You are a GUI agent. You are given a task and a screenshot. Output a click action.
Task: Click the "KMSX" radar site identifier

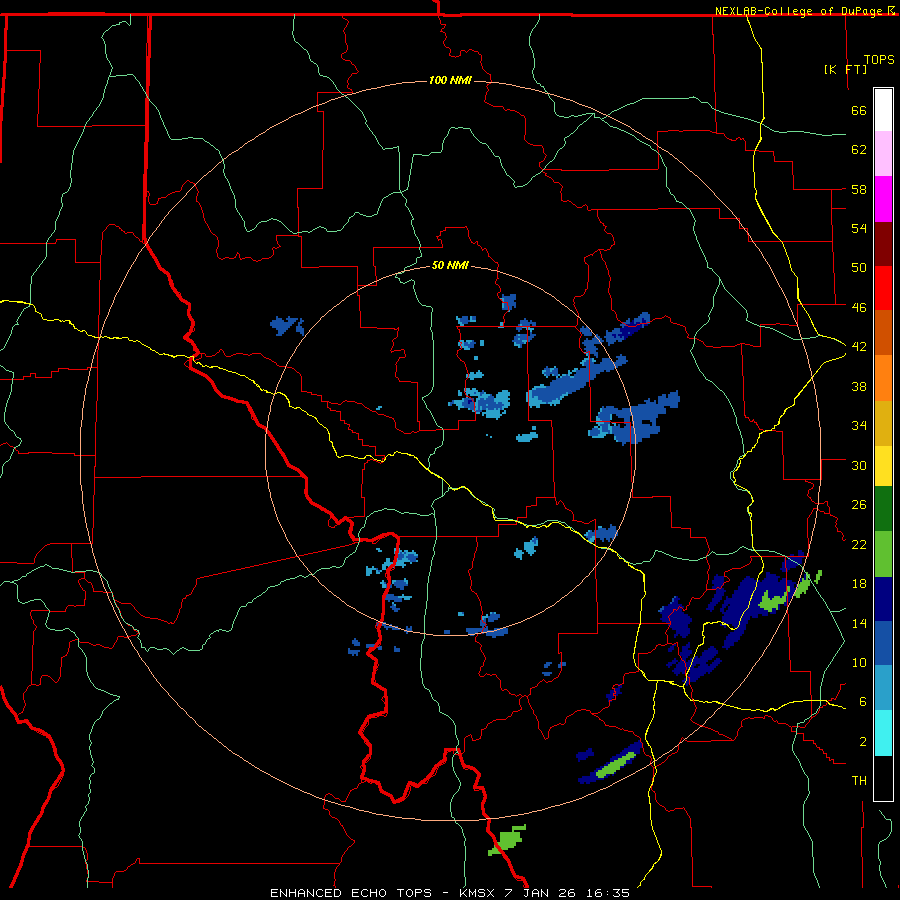pyautogui.click(x=480, y=893)
